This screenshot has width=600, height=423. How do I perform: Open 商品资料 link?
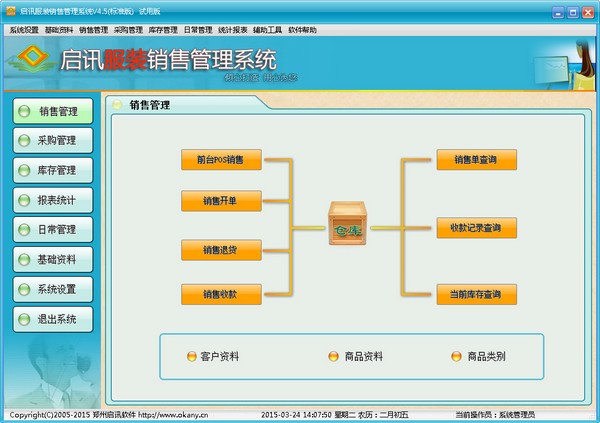click(364, 357)
